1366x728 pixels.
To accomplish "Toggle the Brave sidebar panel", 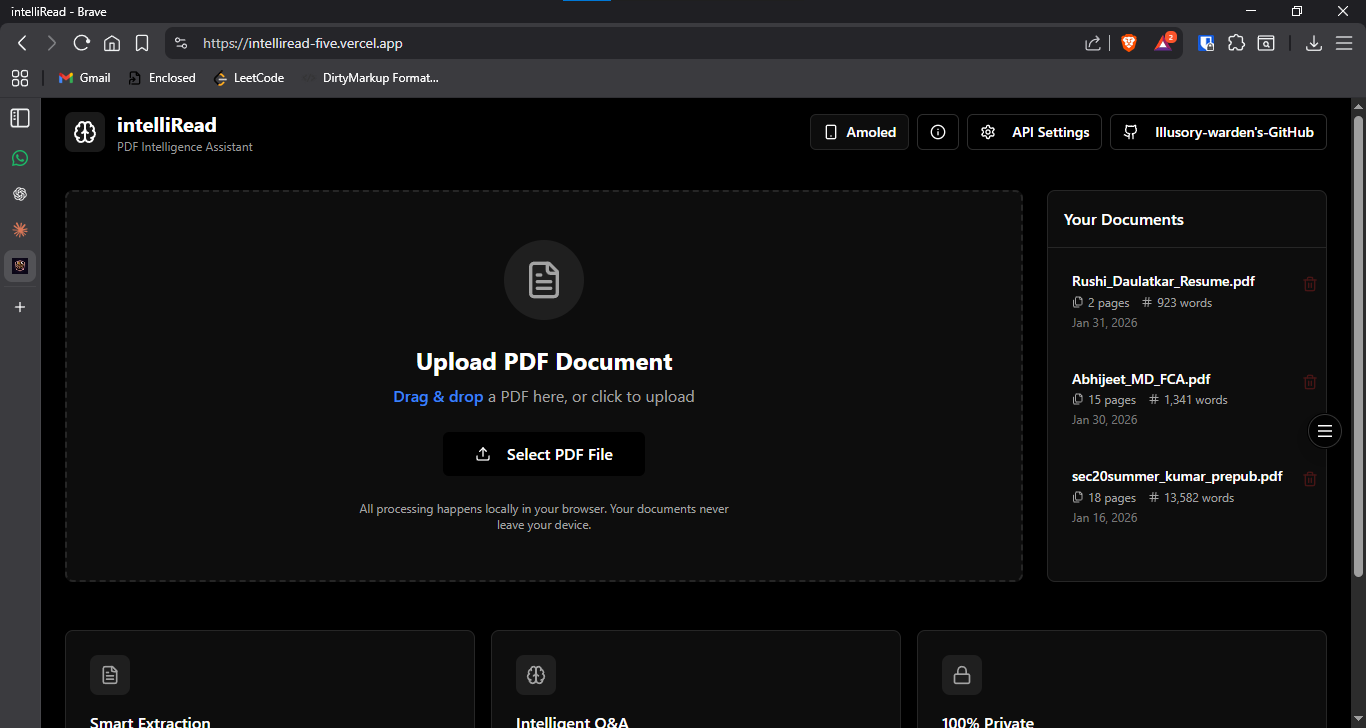I will tap(20, 118).
